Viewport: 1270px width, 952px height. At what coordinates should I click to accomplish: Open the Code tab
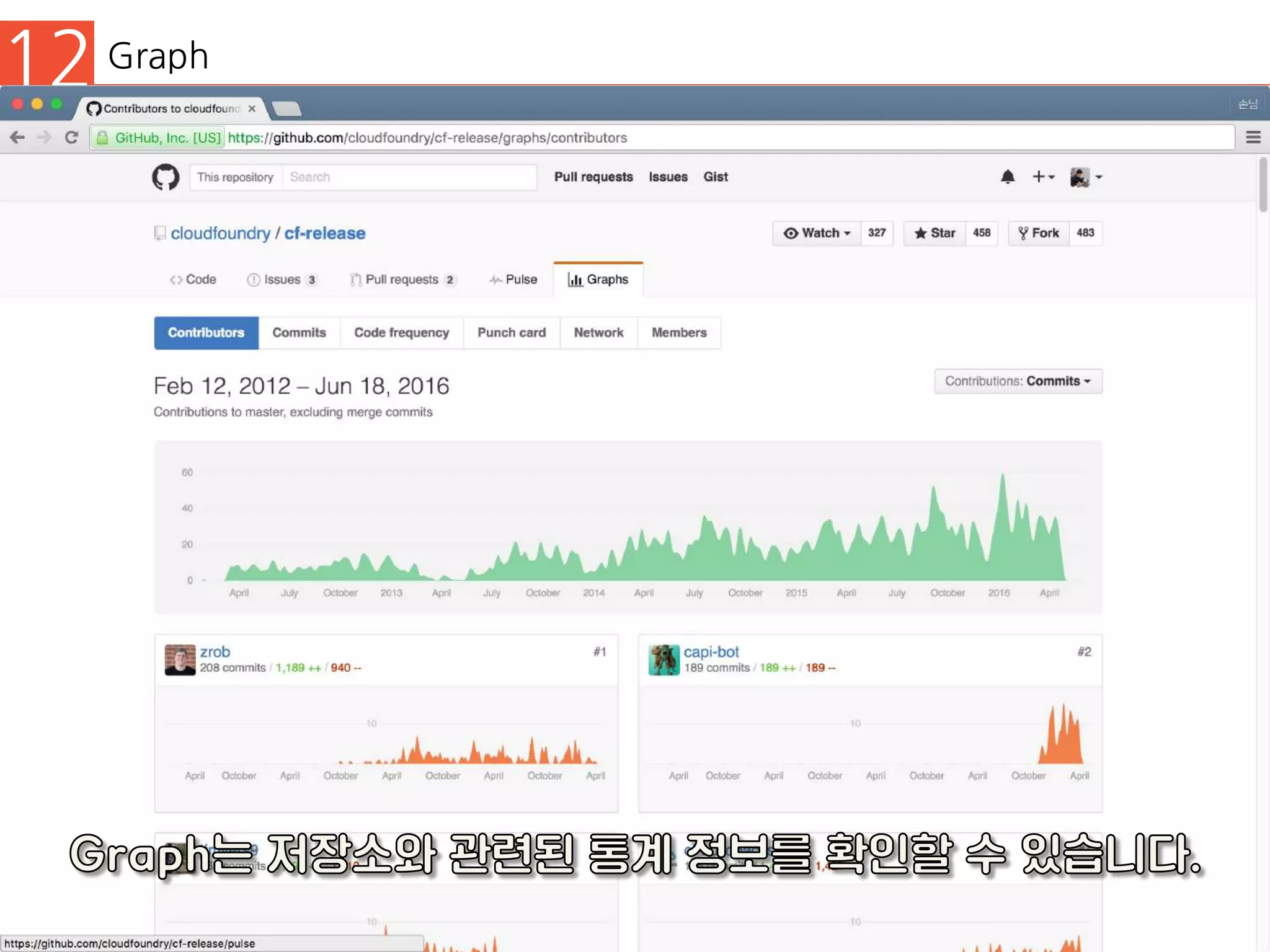(193, 280)
